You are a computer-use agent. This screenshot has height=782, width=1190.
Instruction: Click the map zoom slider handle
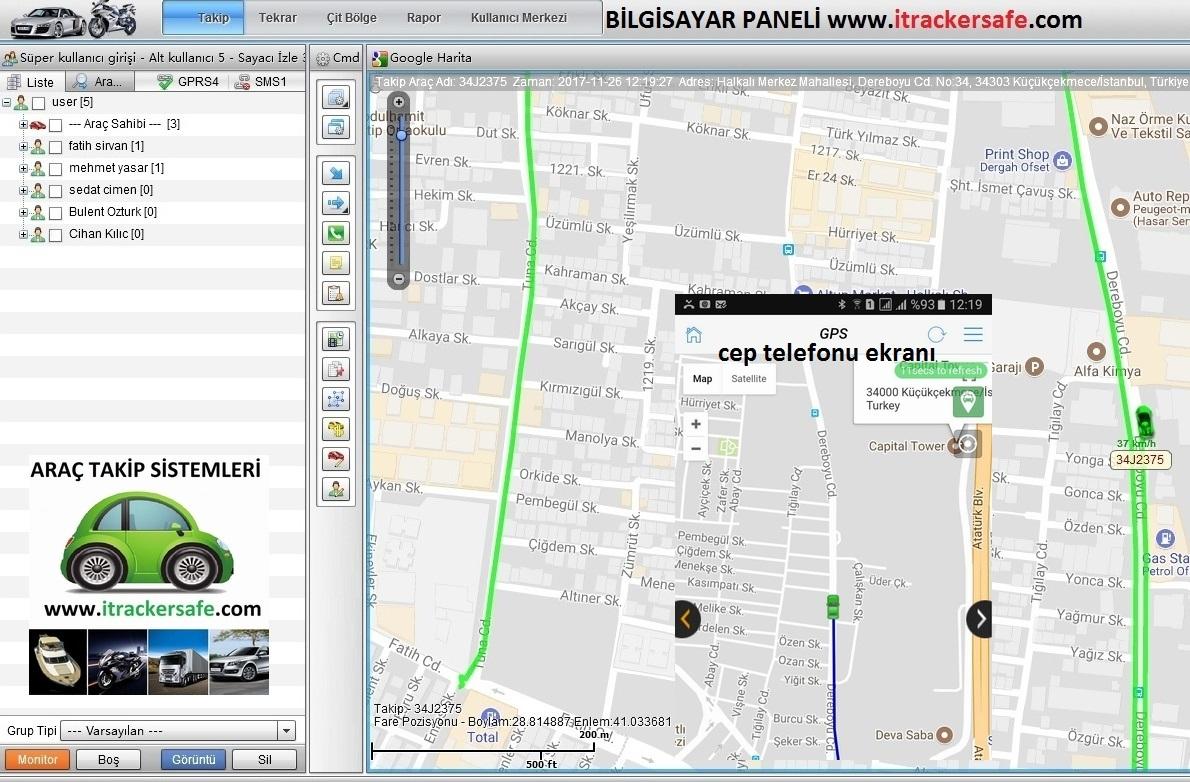[x=401, y=134]
